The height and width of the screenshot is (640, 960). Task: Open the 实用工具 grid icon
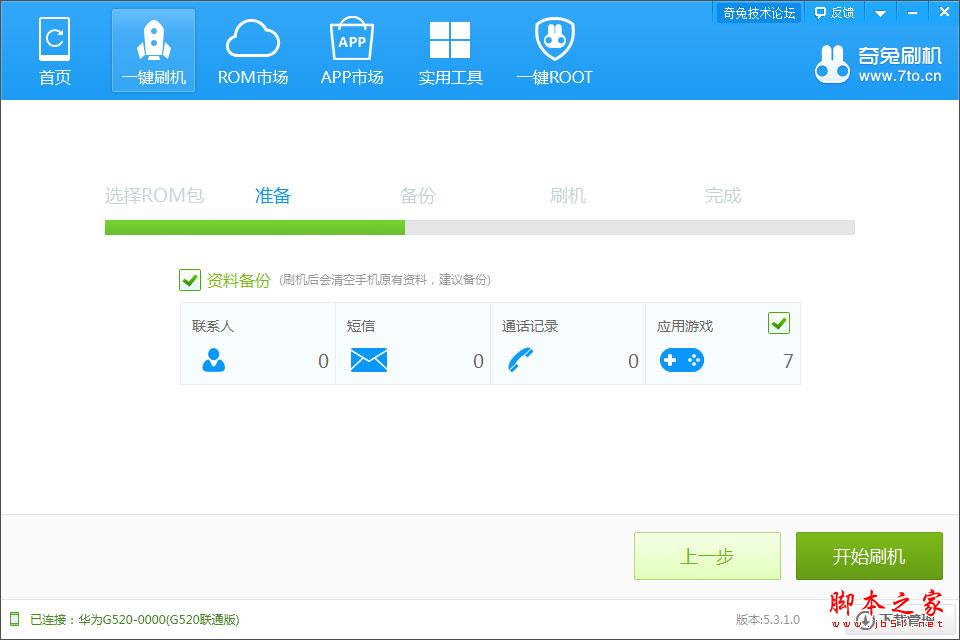click(450, 40)
